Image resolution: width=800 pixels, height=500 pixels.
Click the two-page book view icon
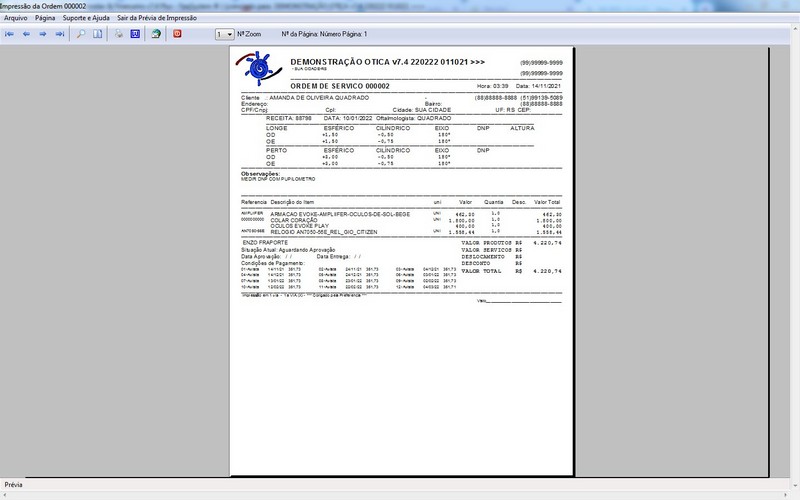pos(97,34)
